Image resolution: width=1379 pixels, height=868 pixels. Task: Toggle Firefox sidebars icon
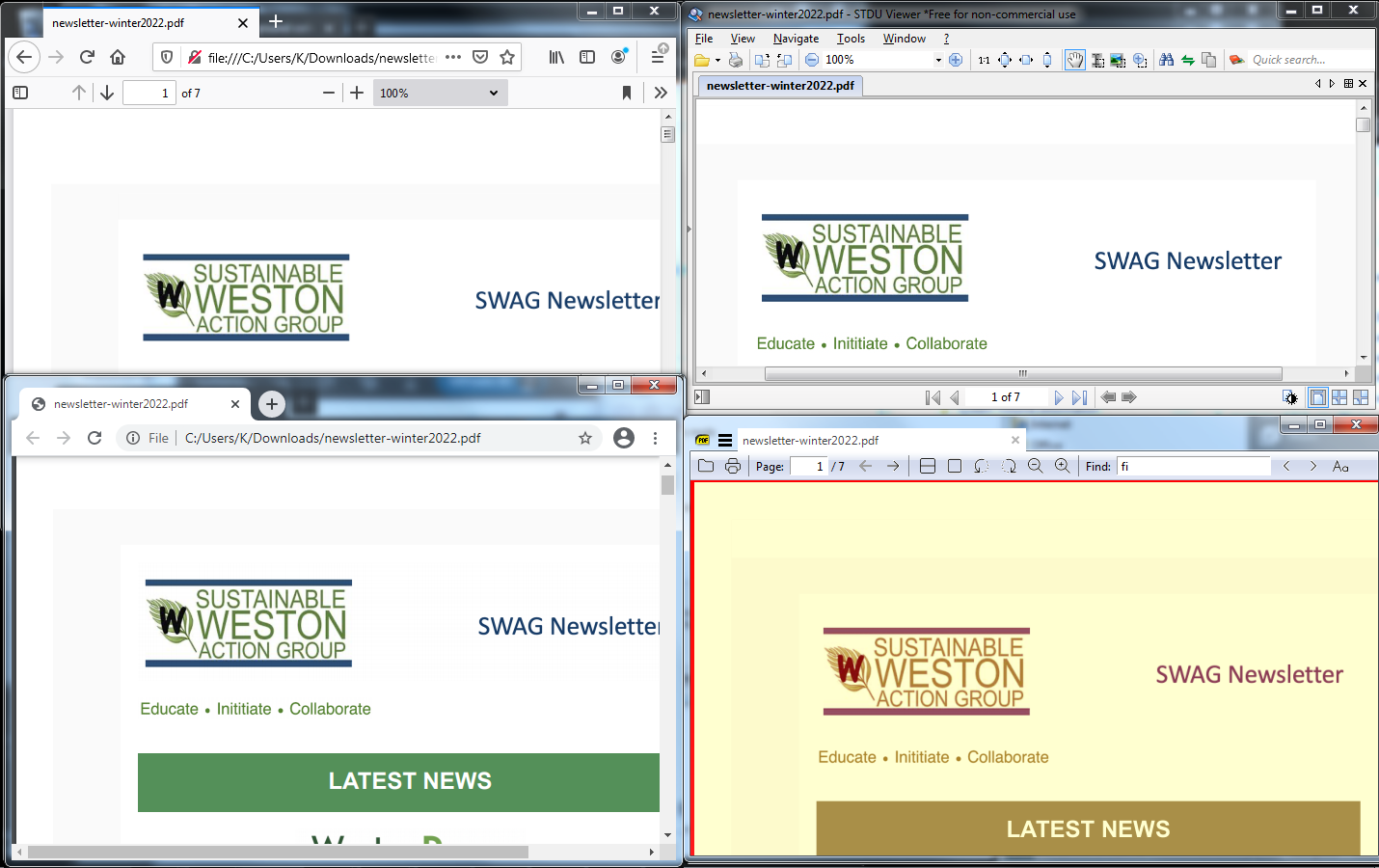[x=587, y=57]
